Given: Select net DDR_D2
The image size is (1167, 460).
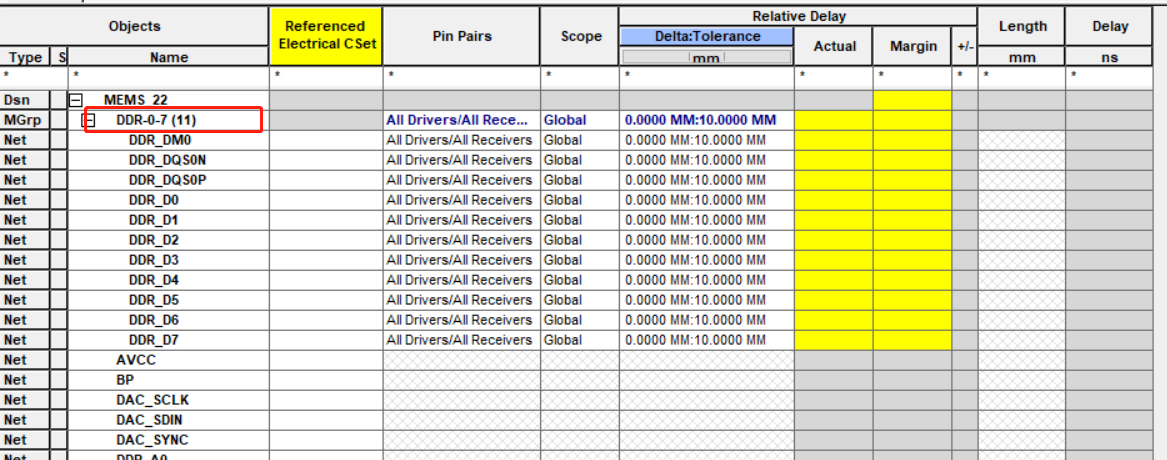Looking at the screenshot, I should [153, 240].
